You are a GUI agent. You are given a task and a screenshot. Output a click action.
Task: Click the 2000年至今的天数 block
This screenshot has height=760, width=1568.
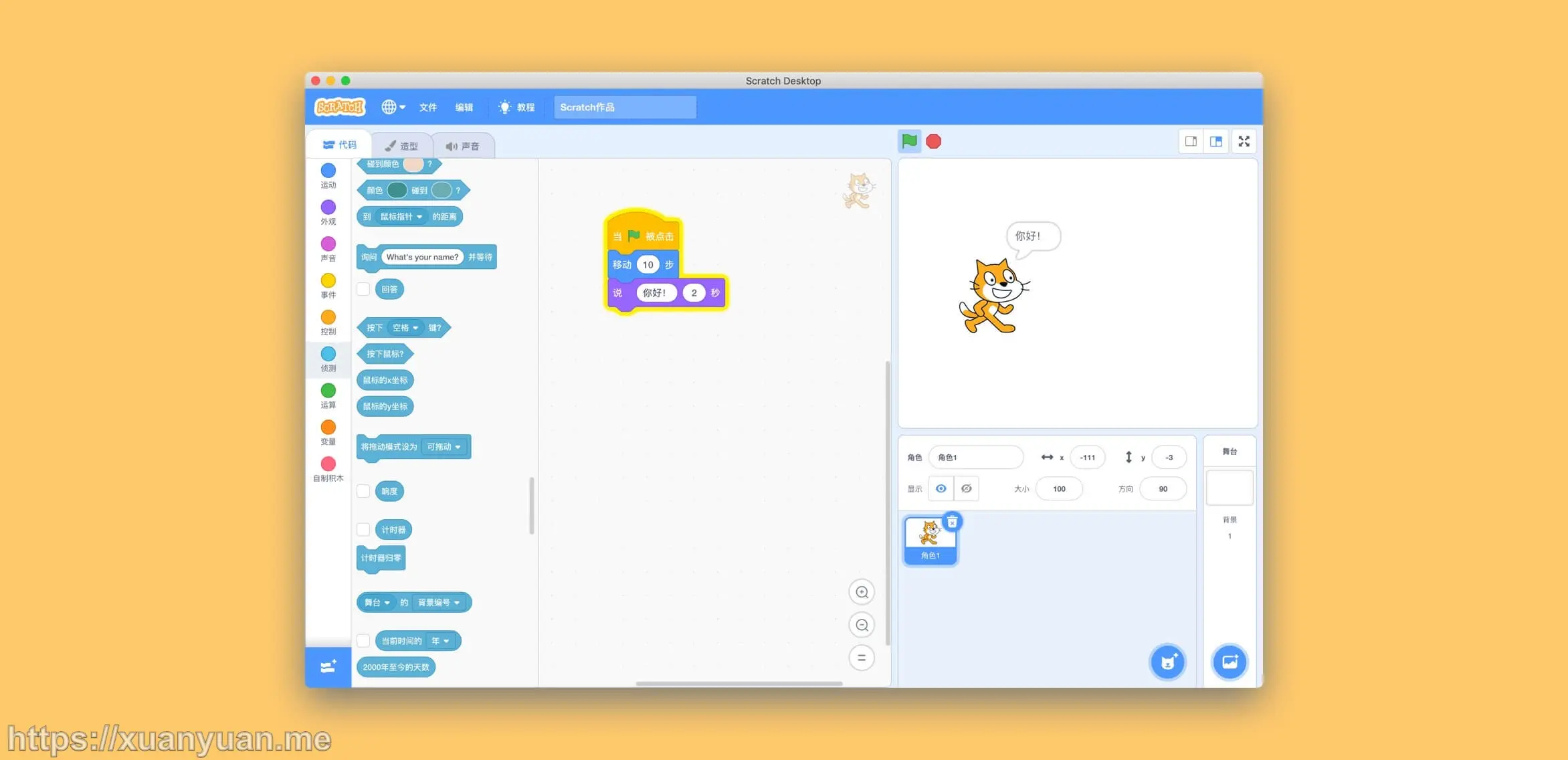pos(396,667)
